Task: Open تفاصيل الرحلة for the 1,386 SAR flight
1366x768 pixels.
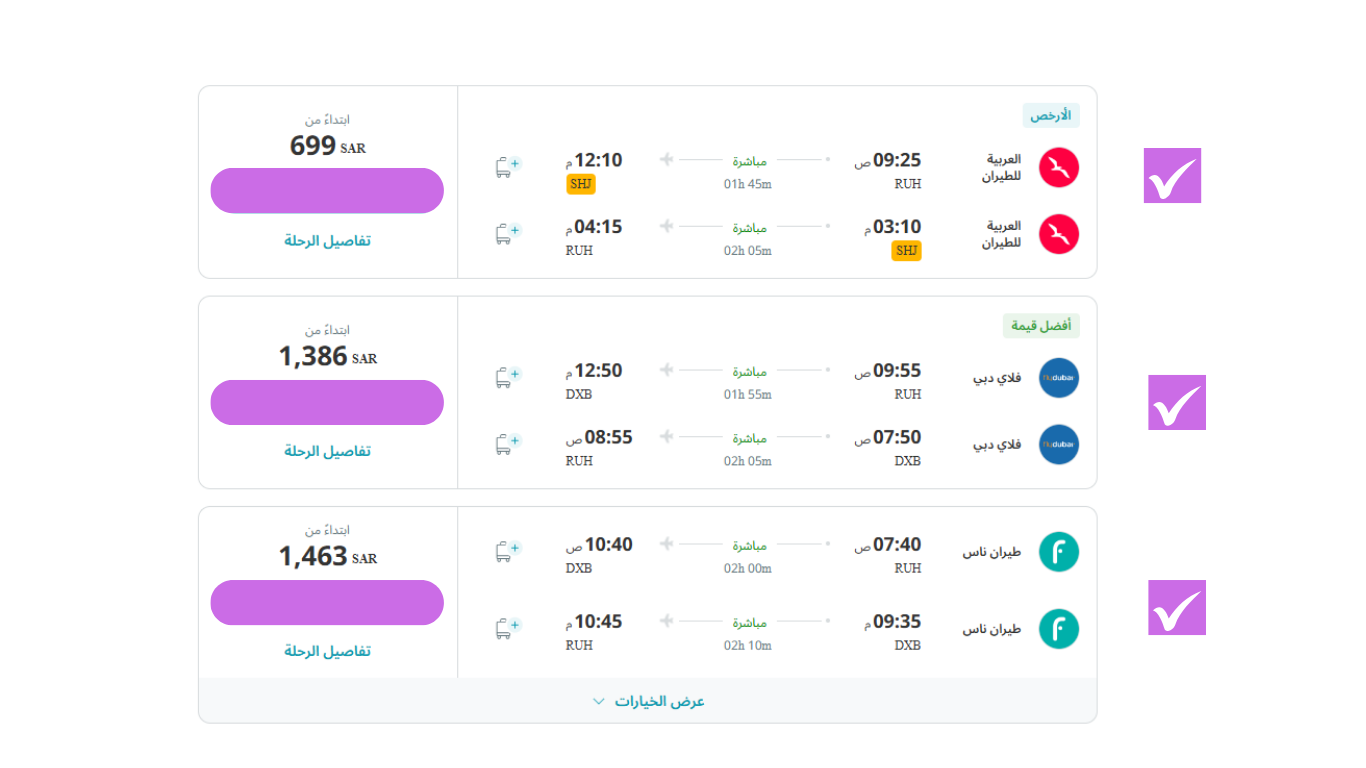Action: [327, 451]
